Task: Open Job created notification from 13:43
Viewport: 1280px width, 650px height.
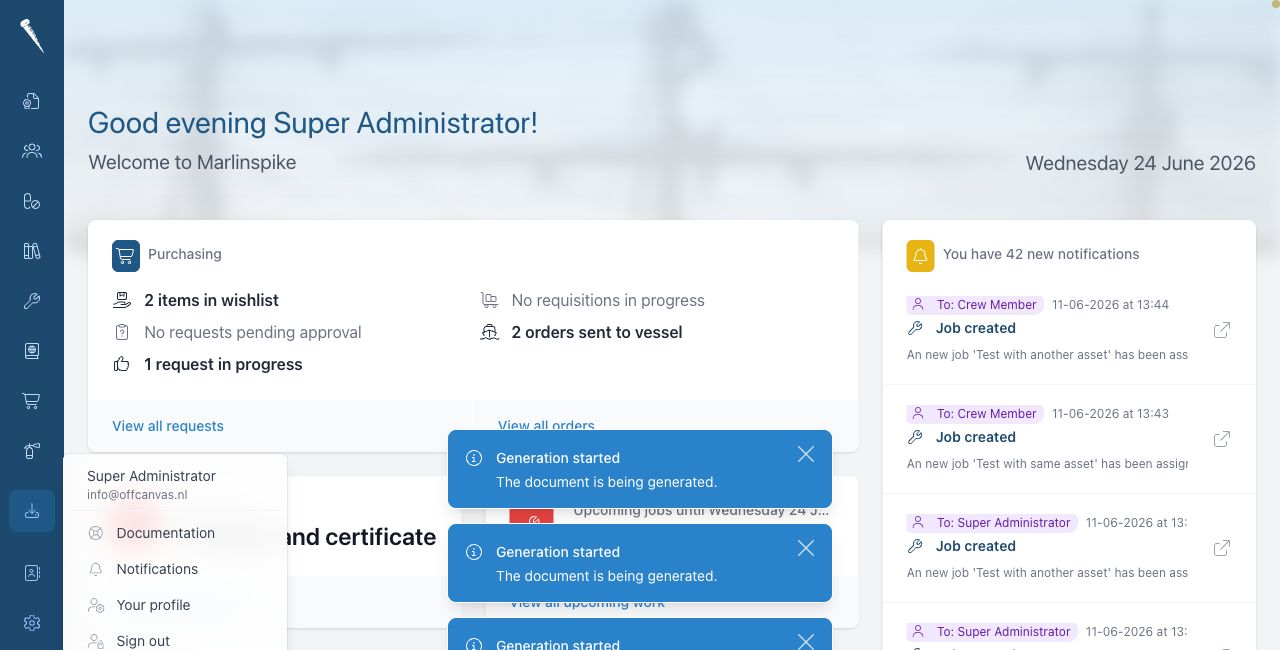Action: [976, 437]
